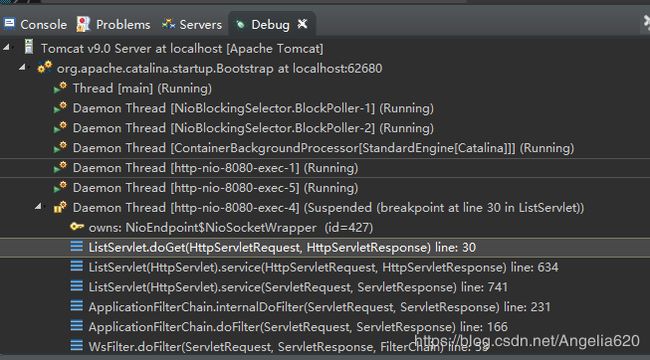Select the Debug tab
The image size is (650, 360).
pyautogui.click(x=270, y=25)
